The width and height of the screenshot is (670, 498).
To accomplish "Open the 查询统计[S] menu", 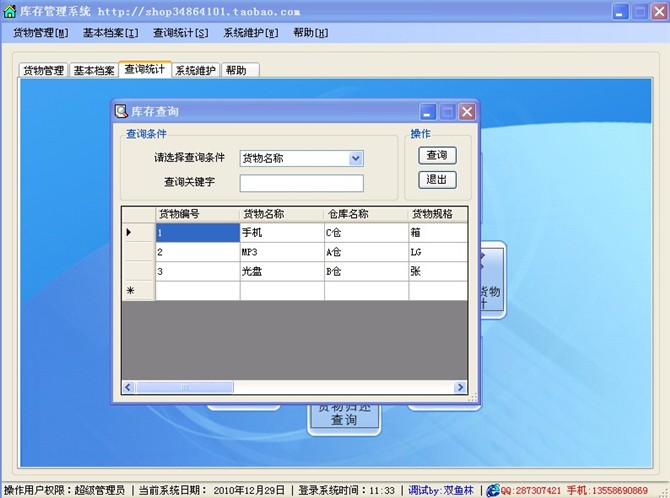I will [x=181, y=33].
